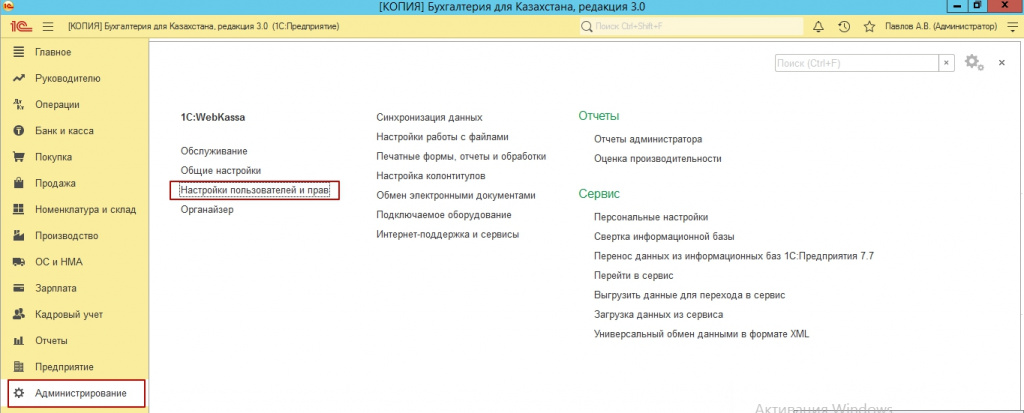Open Настройки пользователей и прав
1024x413 pixels.
[x=255, y=190]
